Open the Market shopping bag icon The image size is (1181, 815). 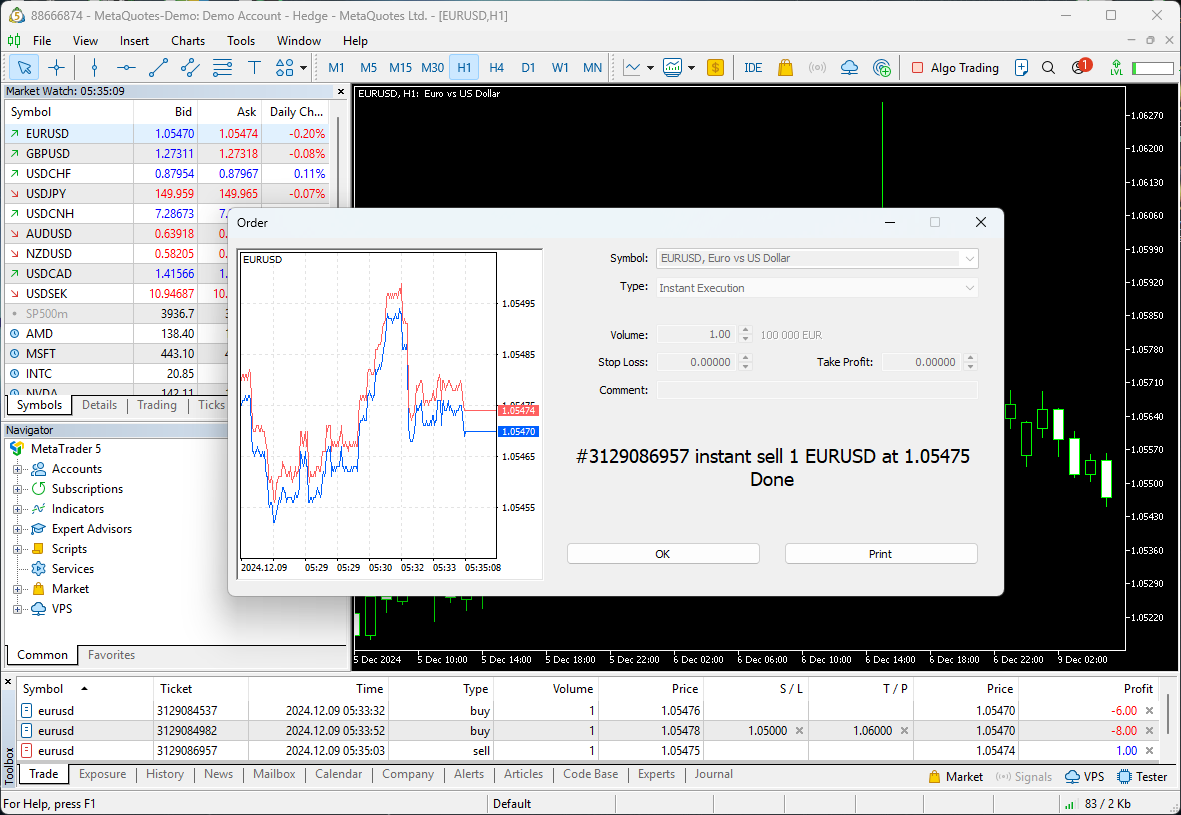pyautogui.click(x=786, y=68)
